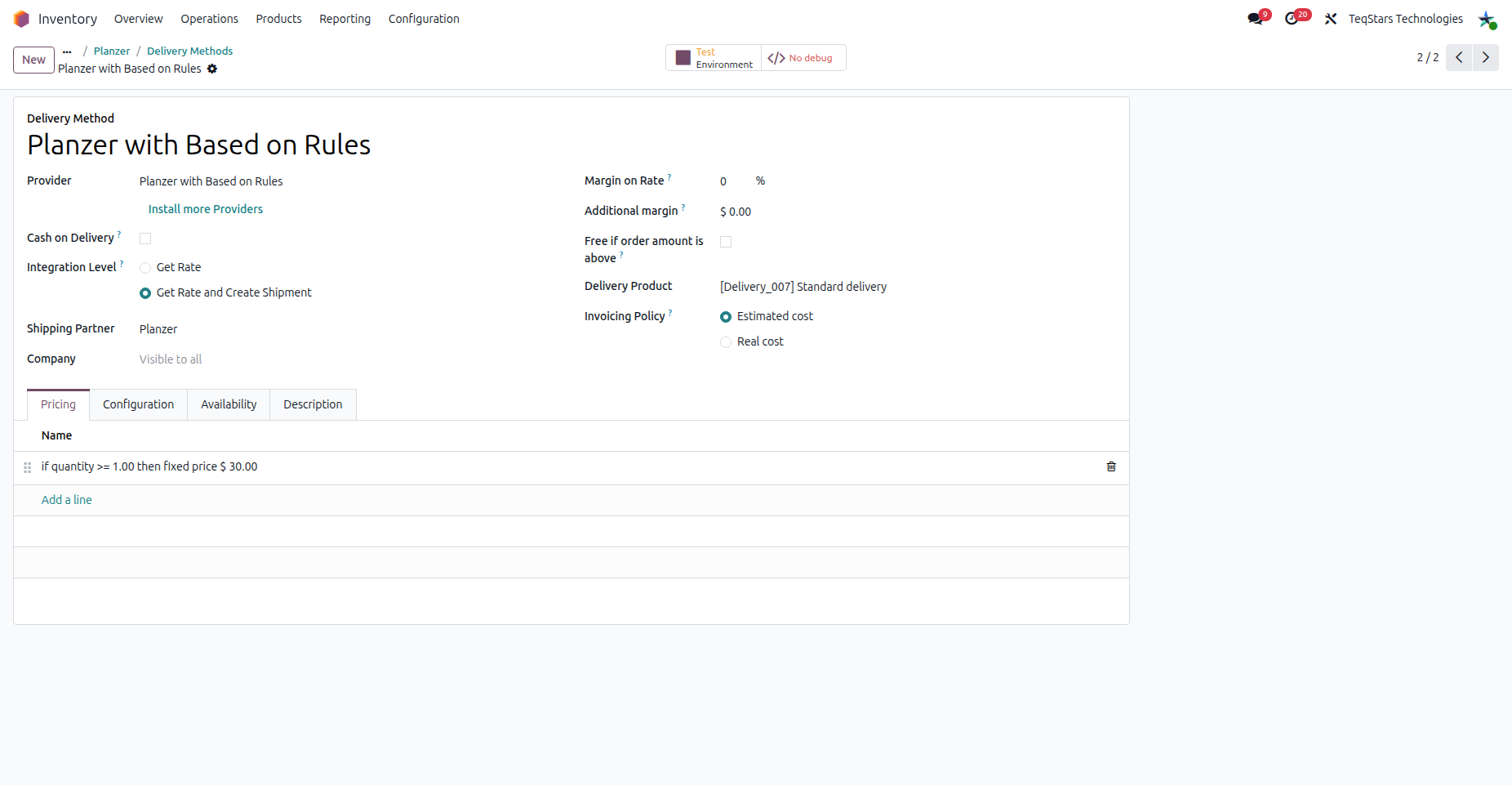Click Add a line link
1512x785 pixels.
click(67, 500)
